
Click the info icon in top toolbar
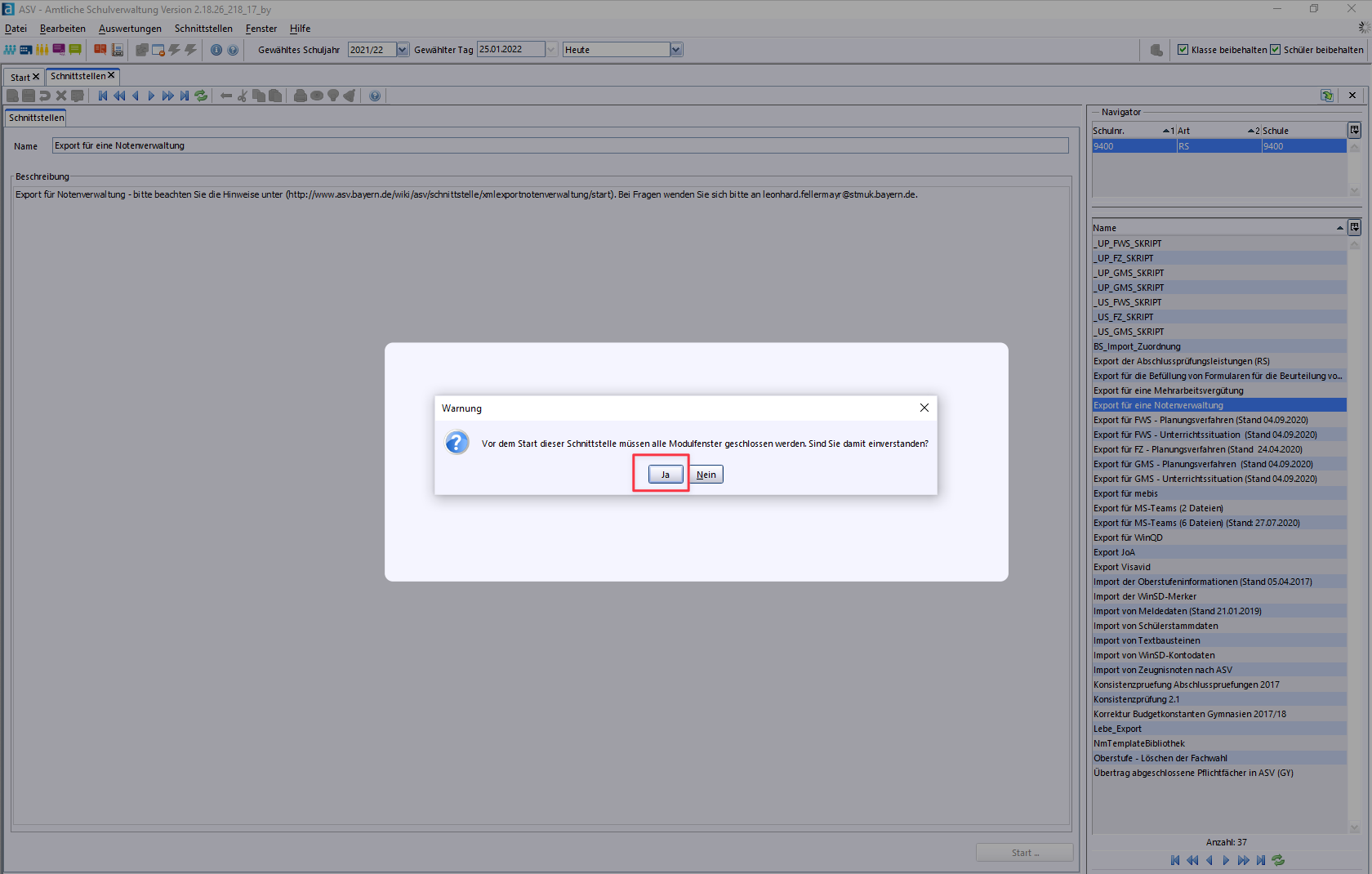coord(216,50)
